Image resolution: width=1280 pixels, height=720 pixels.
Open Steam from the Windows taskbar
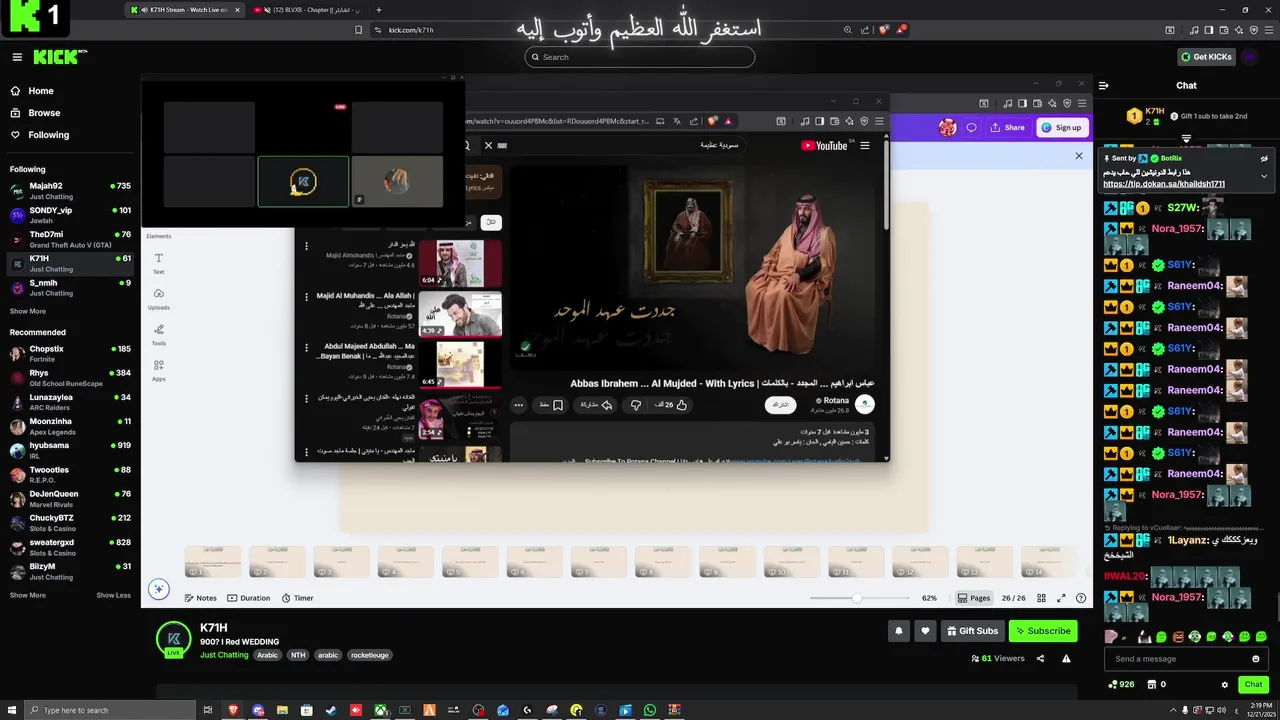click(331, 710)
